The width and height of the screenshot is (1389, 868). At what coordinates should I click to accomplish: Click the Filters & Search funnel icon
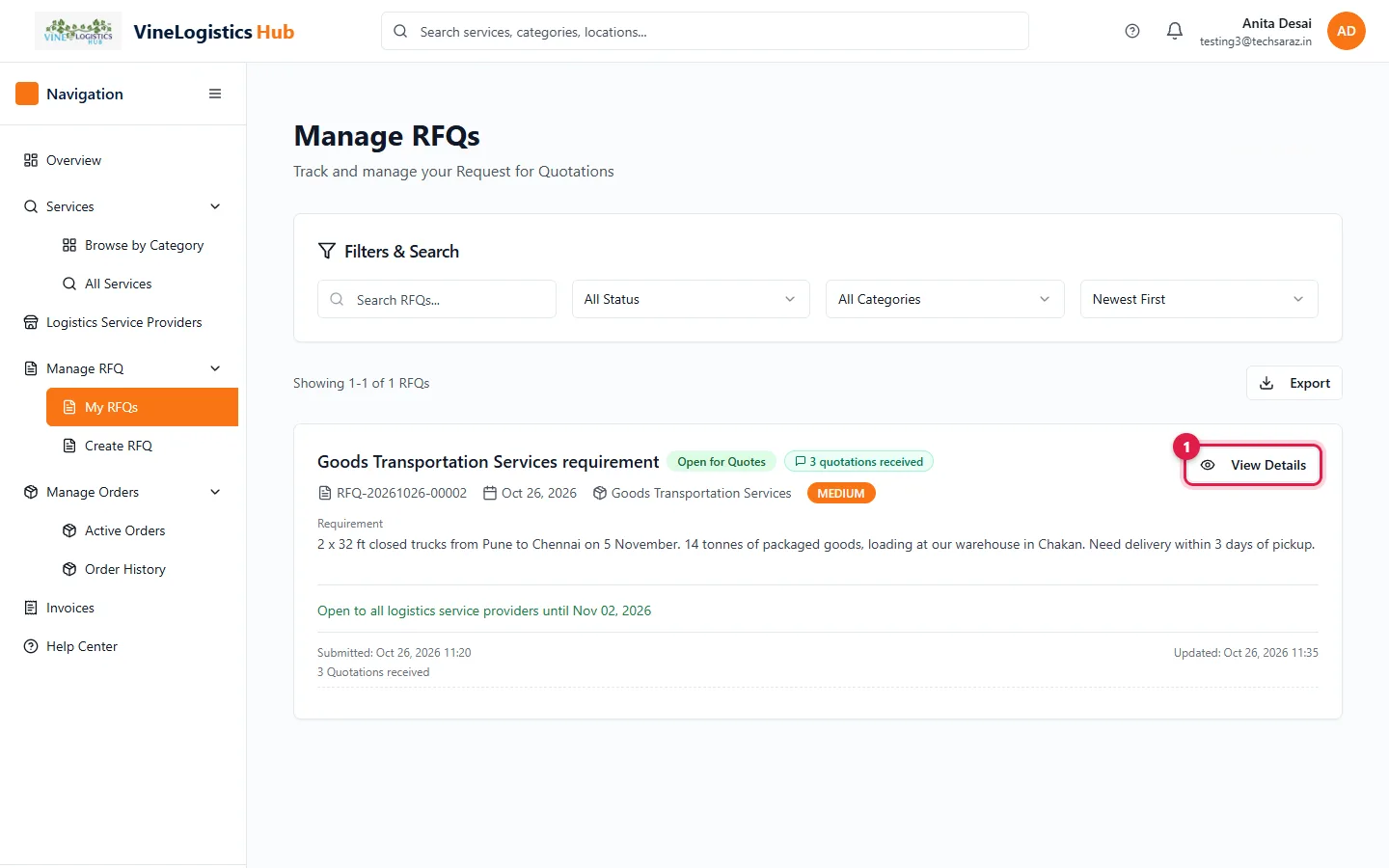tap(327, 251)
